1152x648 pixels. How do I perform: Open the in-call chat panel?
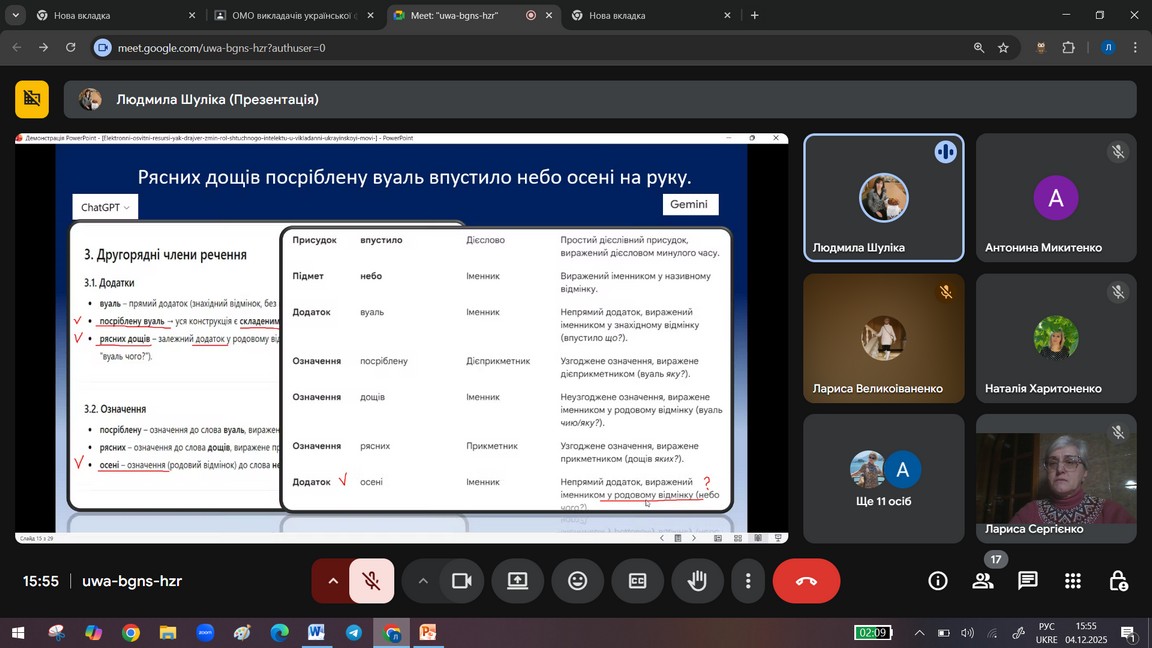[1027, 581]
